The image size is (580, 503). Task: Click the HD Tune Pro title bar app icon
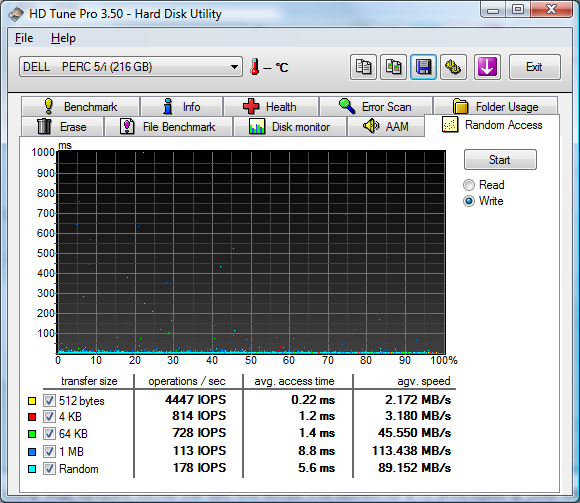coord(16,14)
